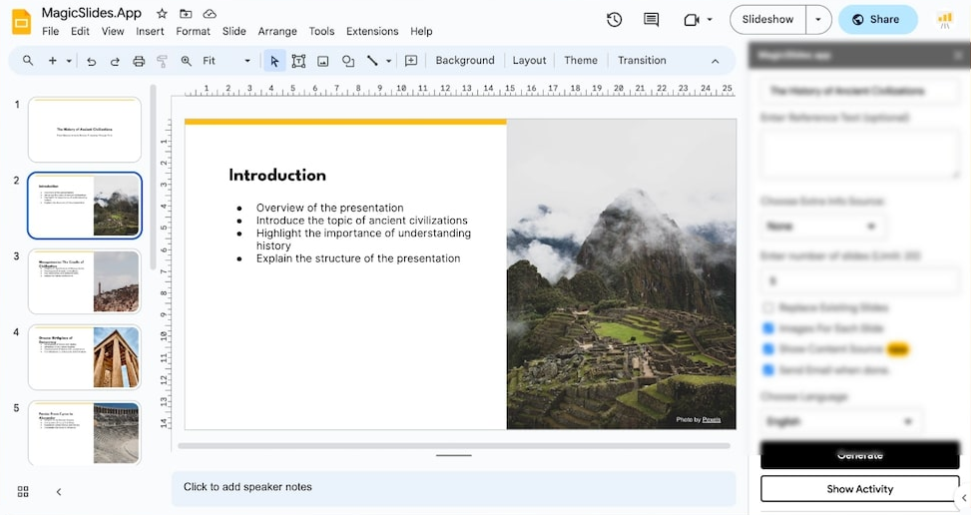
Task: Close the MagicSlides sidebar panel
Action: click(x=957, y=55)
